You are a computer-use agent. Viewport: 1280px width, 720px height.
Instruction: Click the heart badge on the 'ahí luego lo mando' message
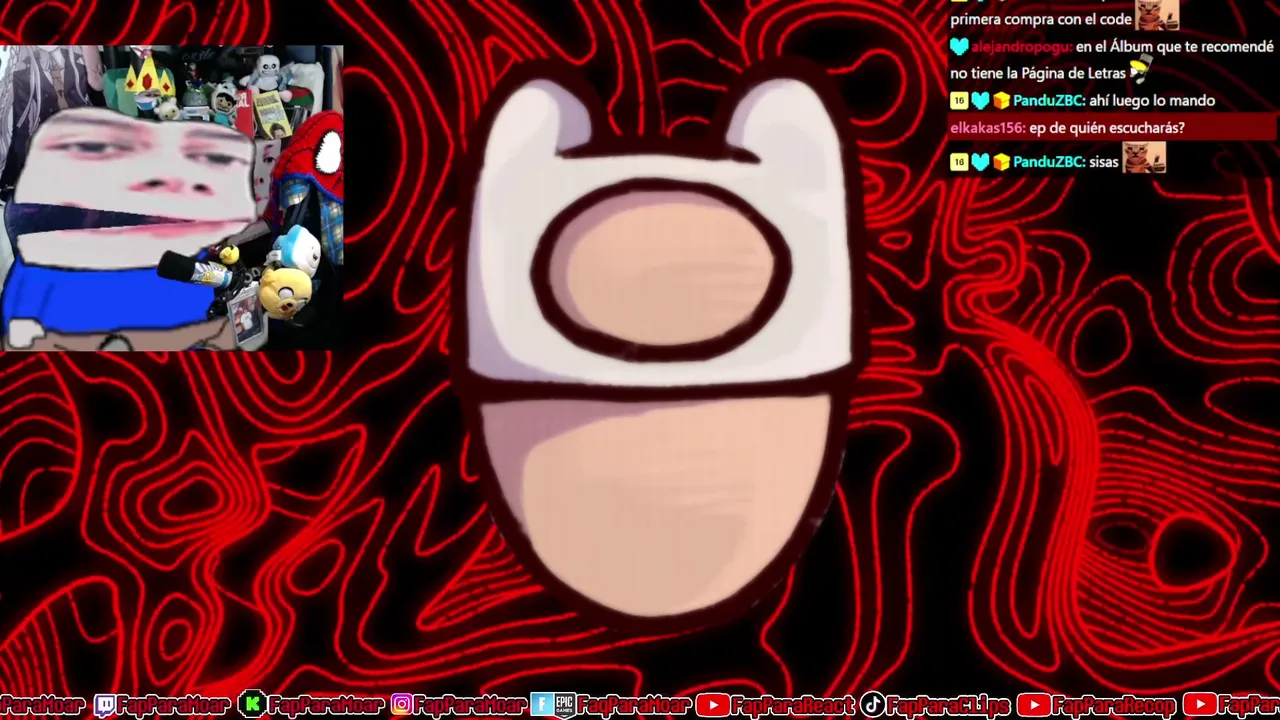coord(980,101)
